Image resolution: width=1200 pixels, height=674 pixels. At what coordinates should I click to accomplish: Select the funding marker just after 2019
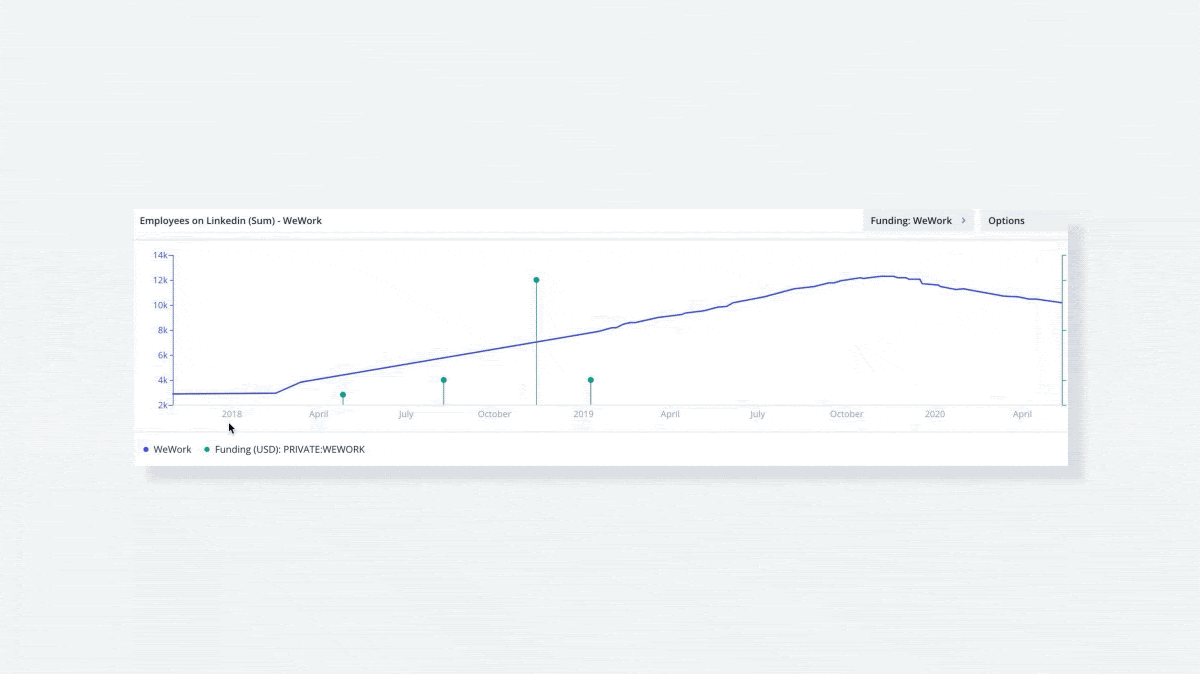pyautogui.click(x=591, y=380)
